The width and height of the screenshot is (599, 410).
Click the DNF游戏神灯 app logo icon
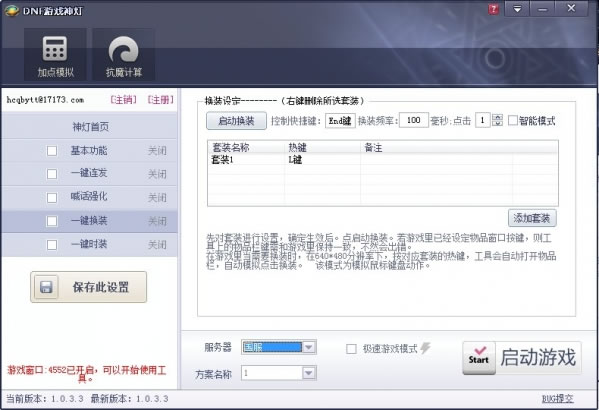12,10
